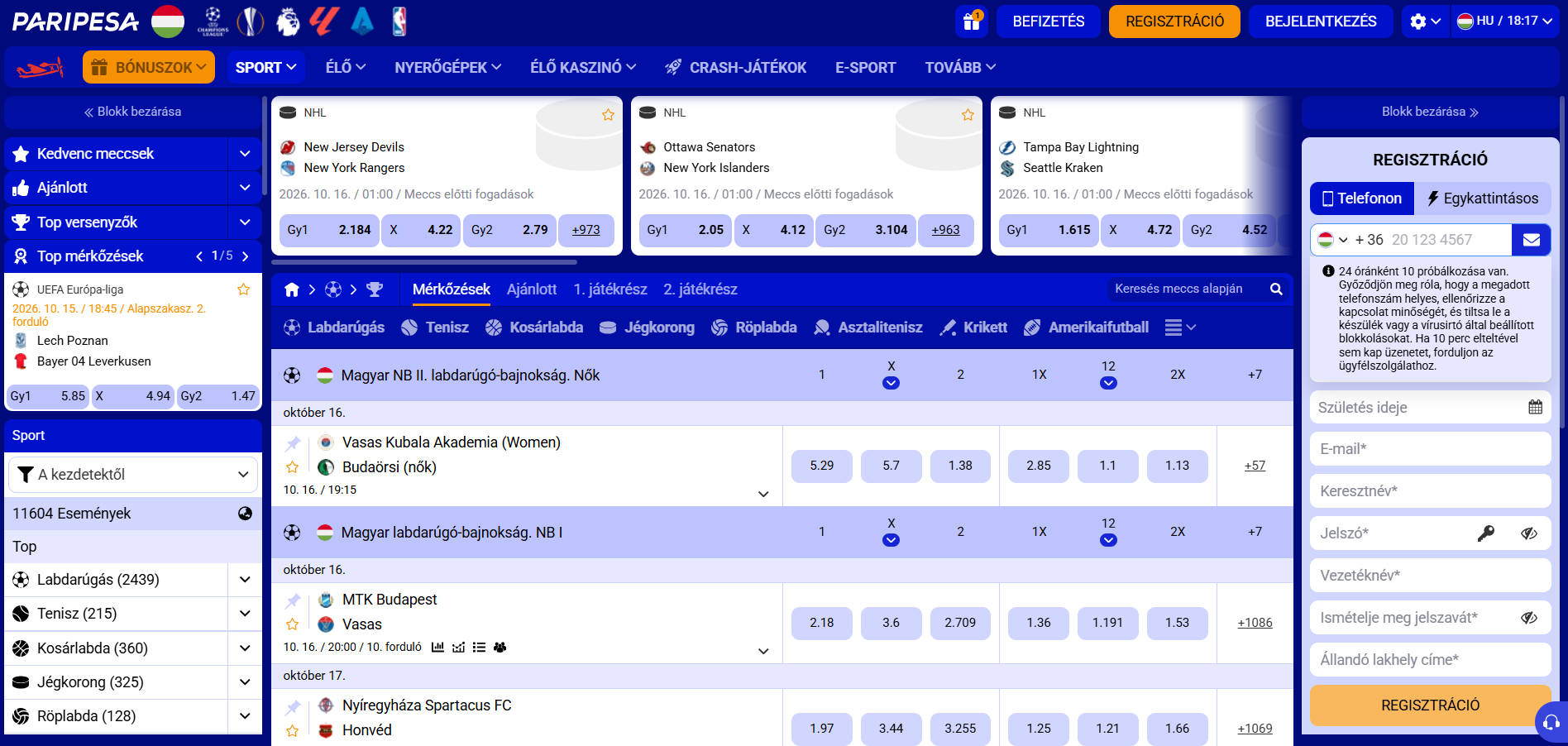Click the match search magnifier icon
This screenshot has width=1568, height=746.
pos(1276,289)
